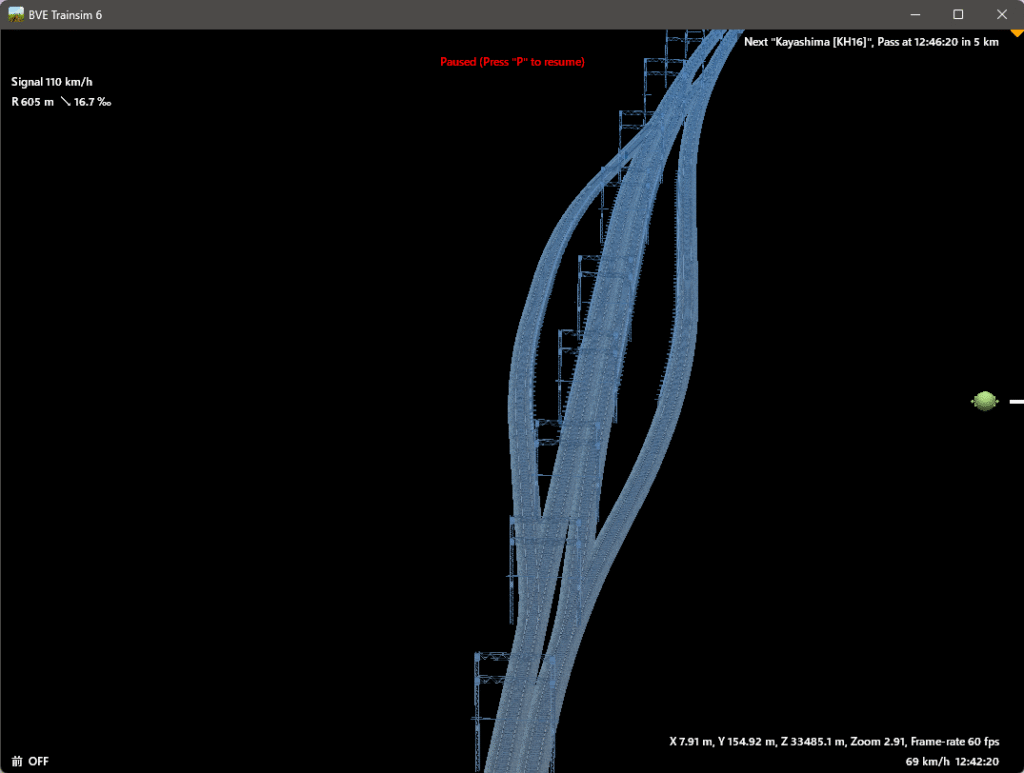The width and height of the screenshot is (1024, 773).
Task: Click the Zoom 2.91 value readout
Action: [x=876, y=742]
